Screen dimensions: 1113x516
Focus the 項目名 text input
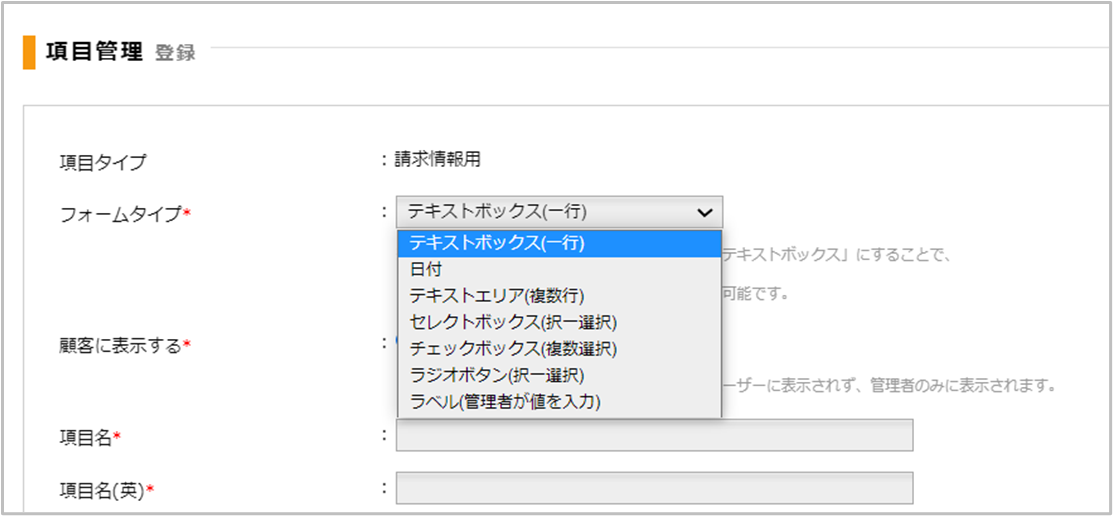654,435
